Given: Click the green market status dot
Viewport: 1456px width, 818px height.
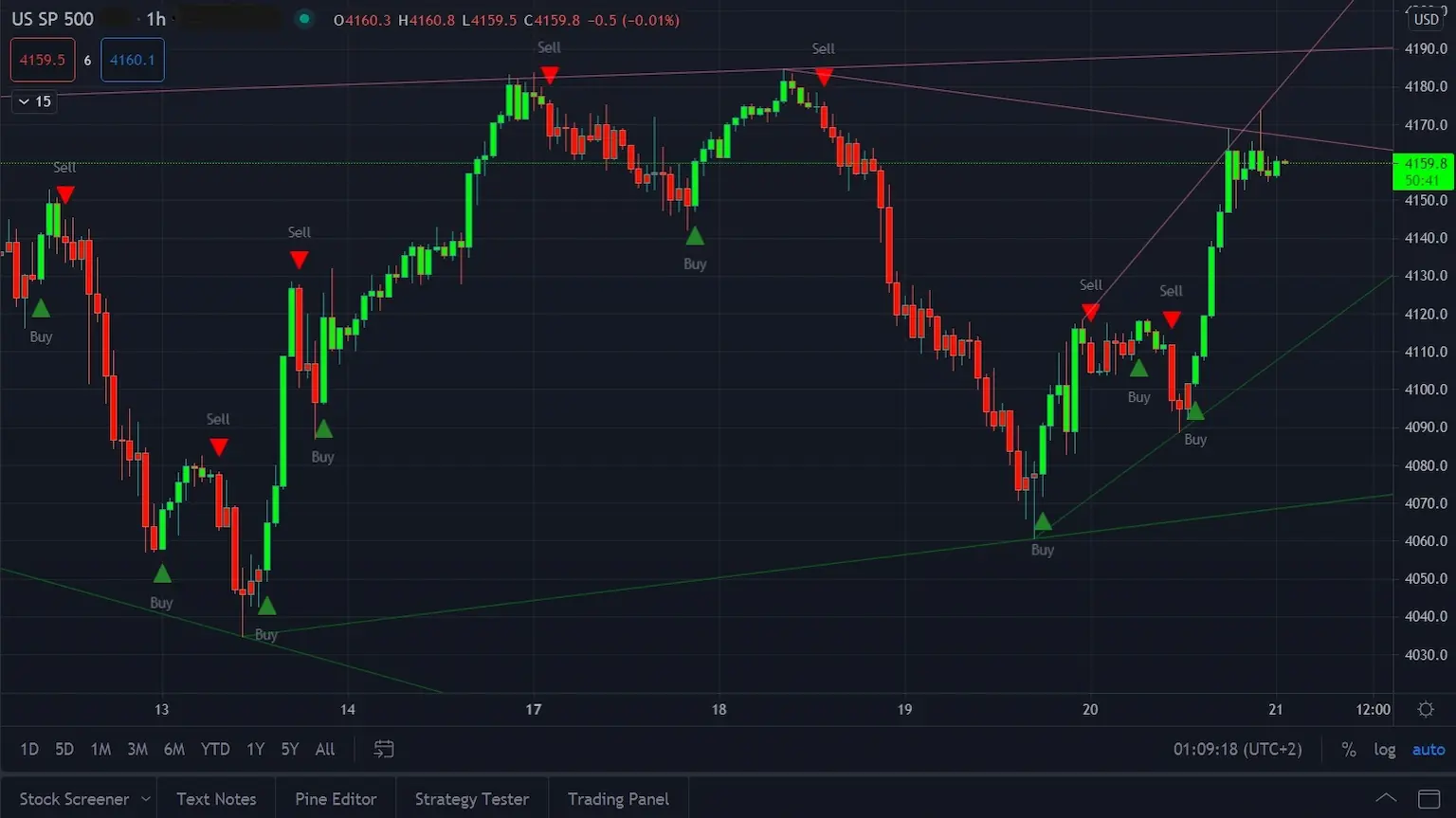Looking at the screenshot, I should (304, 19).
